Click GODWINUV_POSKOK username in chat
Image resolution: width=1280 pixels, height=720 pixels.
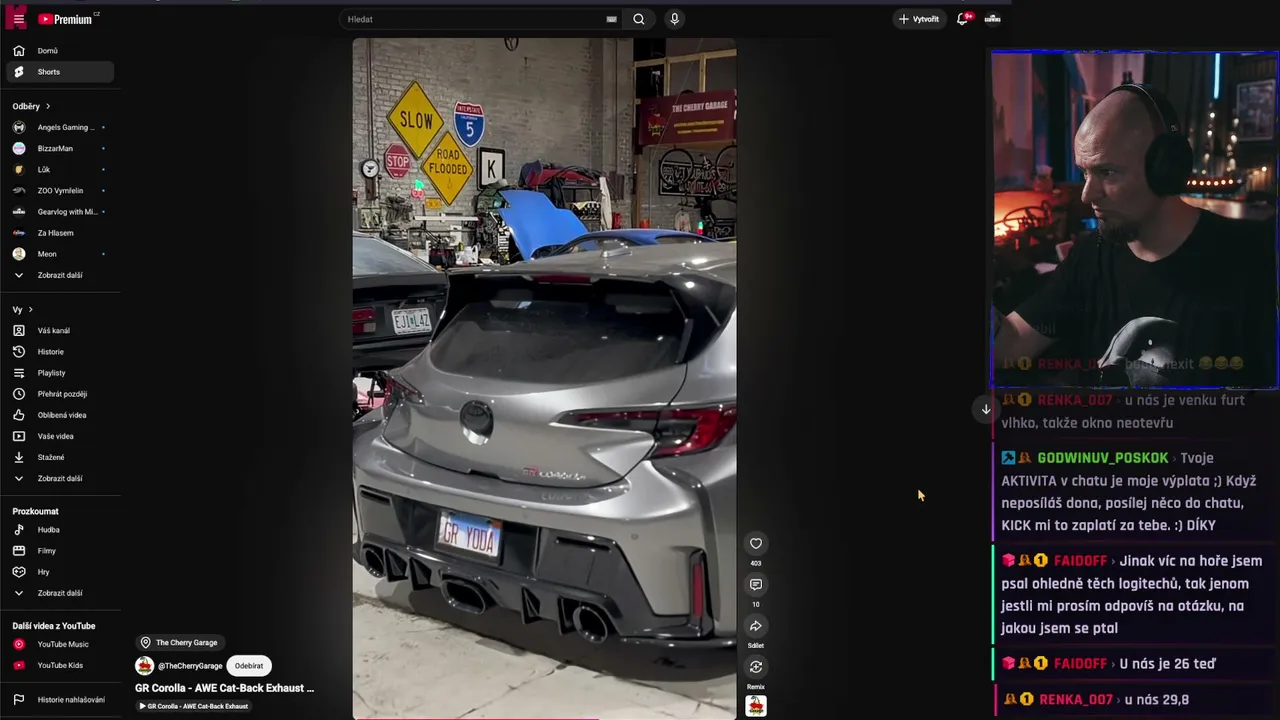1103,458
